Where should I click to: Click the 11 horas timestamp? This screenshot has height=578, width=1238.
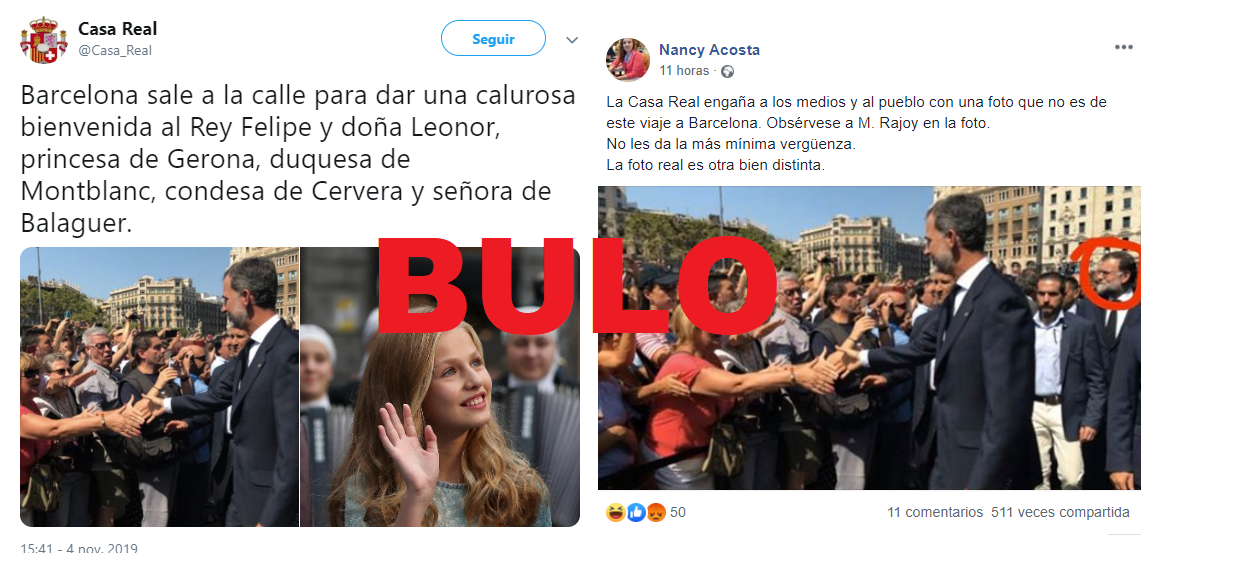(684, 71)
